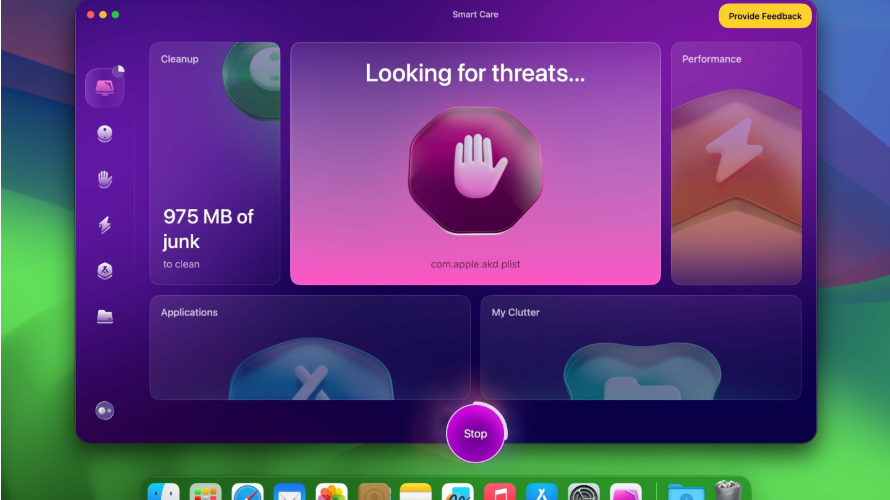The image size is (890, 500).
Task: Open Photos app in the Dock
Action: [331, 492]
